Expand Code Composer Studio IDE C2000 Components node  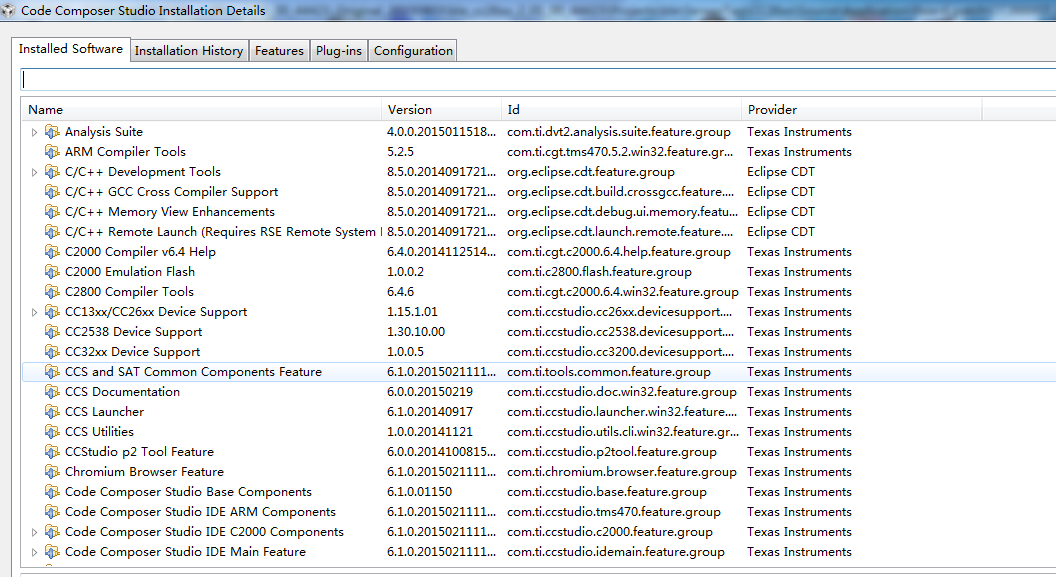pyautogui.click(x=34, y=533)
